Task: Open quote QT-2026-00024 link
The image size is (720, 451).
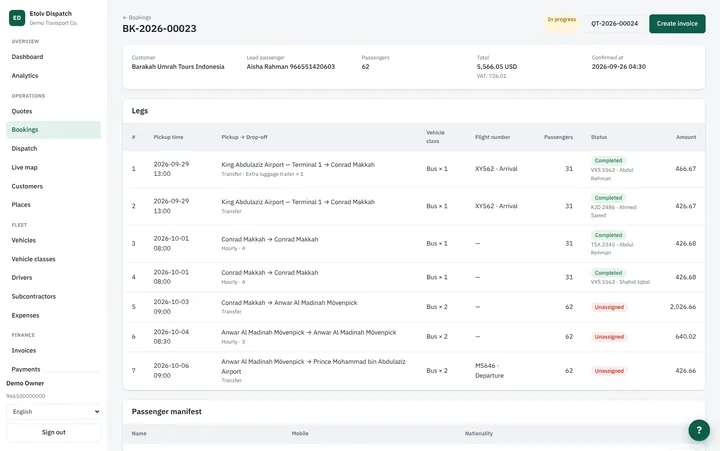Action: point(614,23)
